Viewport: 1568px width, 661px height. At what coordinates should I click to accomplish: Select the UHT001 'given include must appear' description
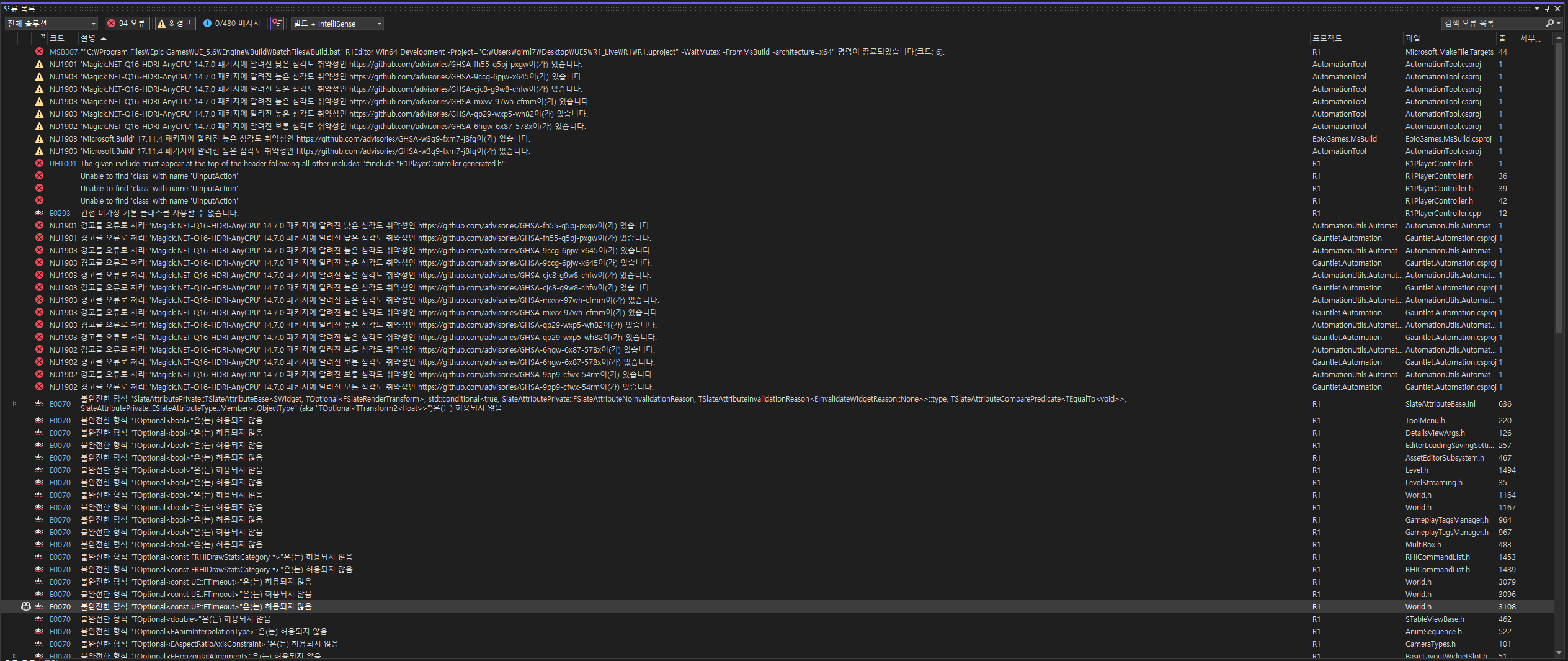pyautogui.click(x=293, y=164)
